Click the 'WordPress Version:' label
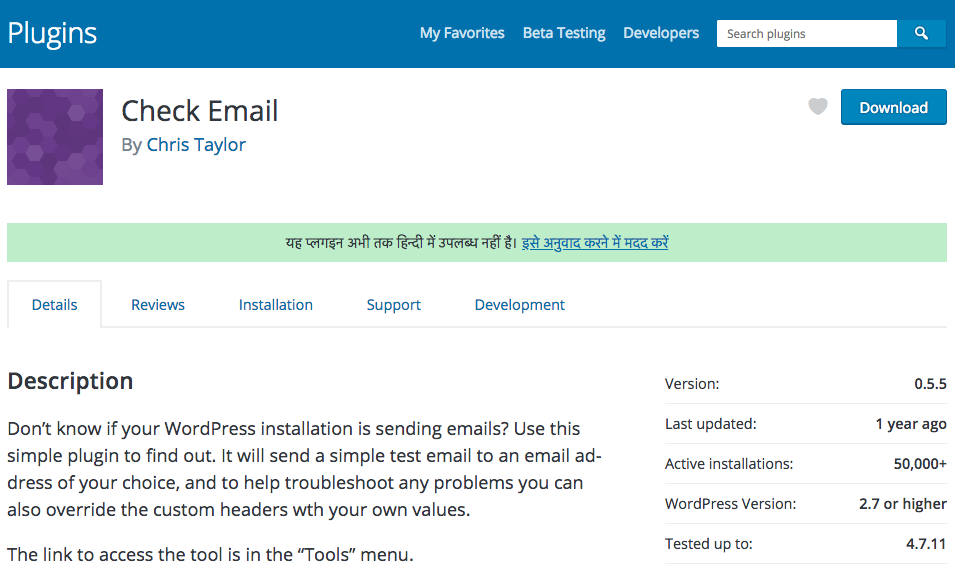Screen dimensions: 955x574 730,504
